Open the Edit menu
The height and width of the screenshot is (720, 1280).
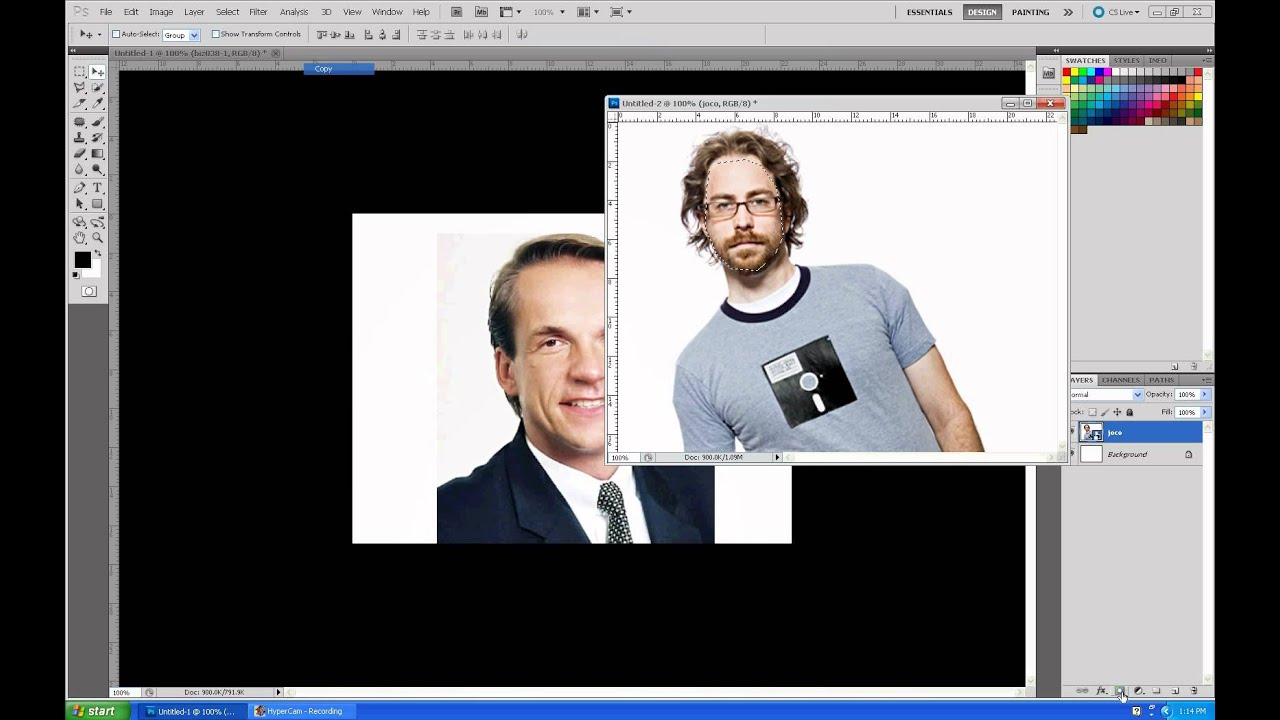click(131, 12)
